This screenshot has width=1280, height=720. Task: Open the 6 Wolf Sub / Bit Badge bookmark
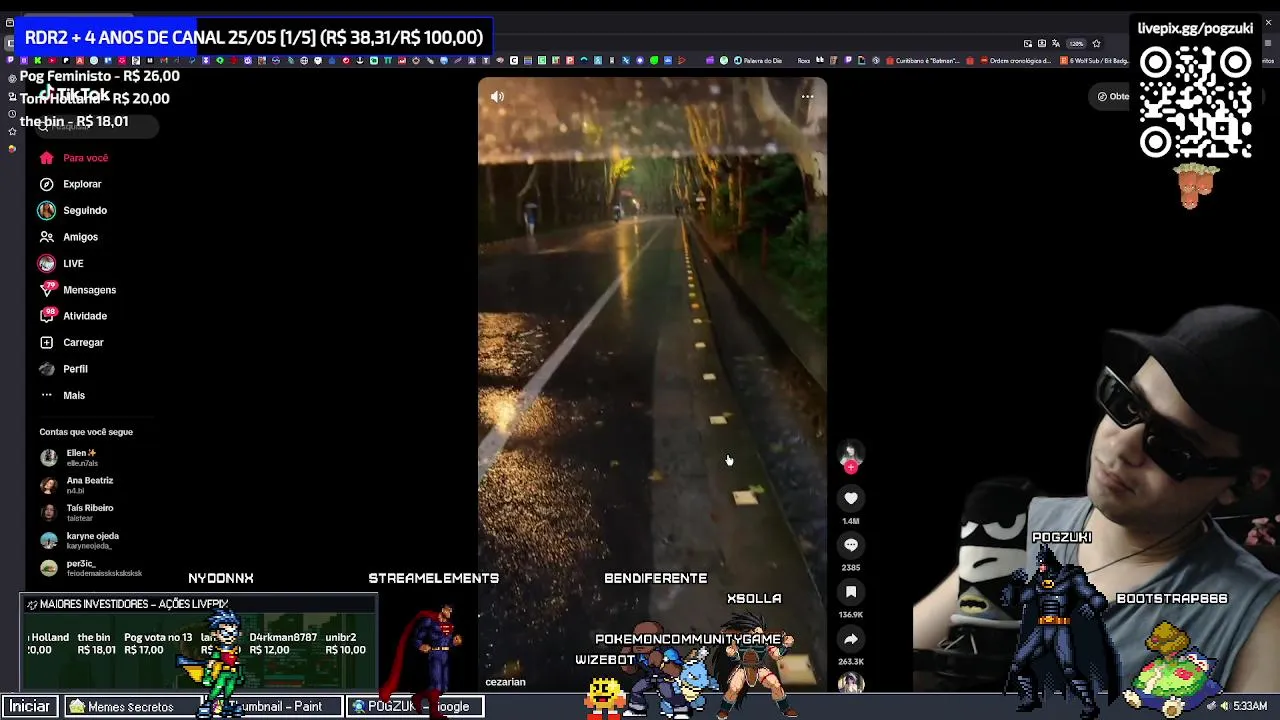point(1095,61)
